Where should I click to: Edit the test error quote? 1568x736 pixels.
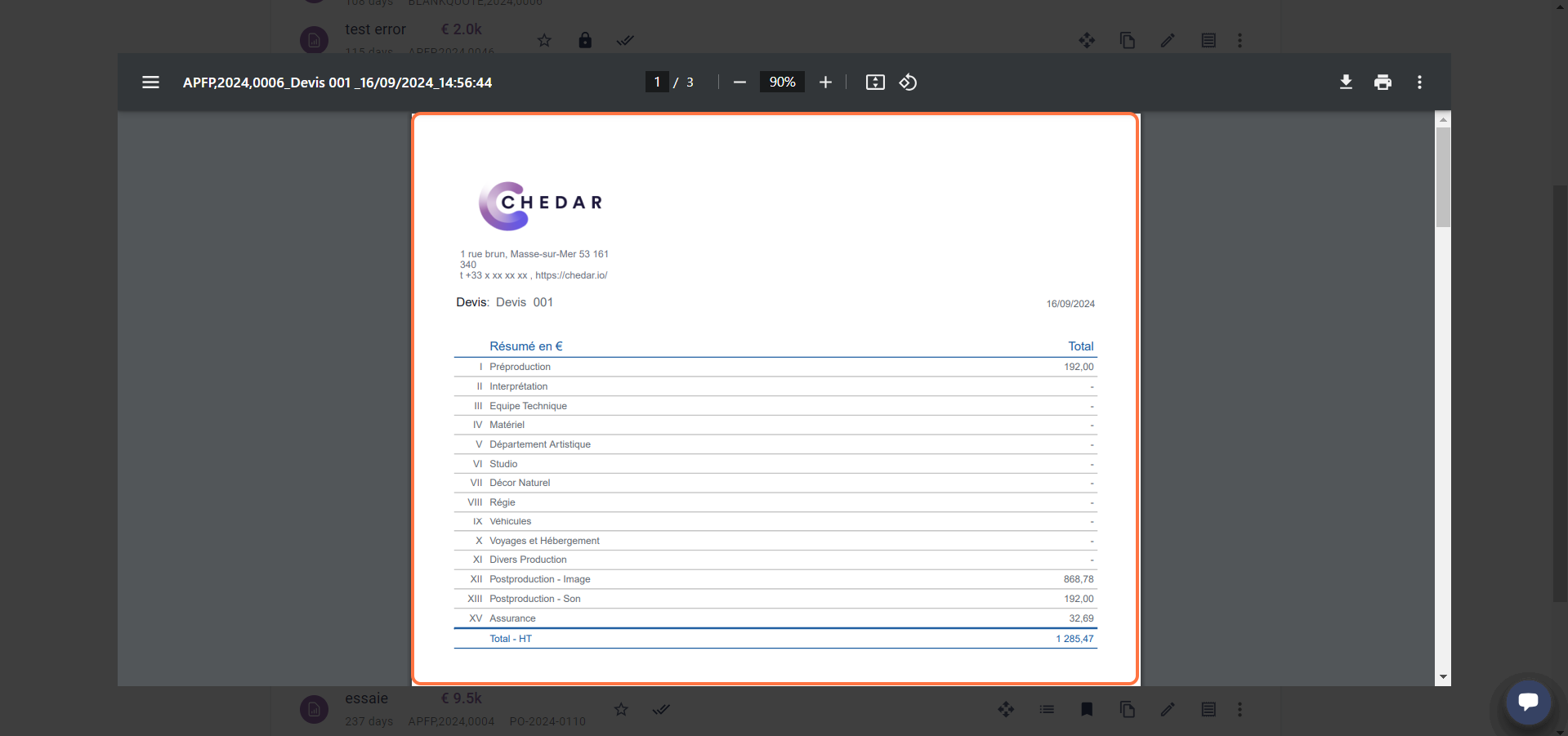(1168, 40)
